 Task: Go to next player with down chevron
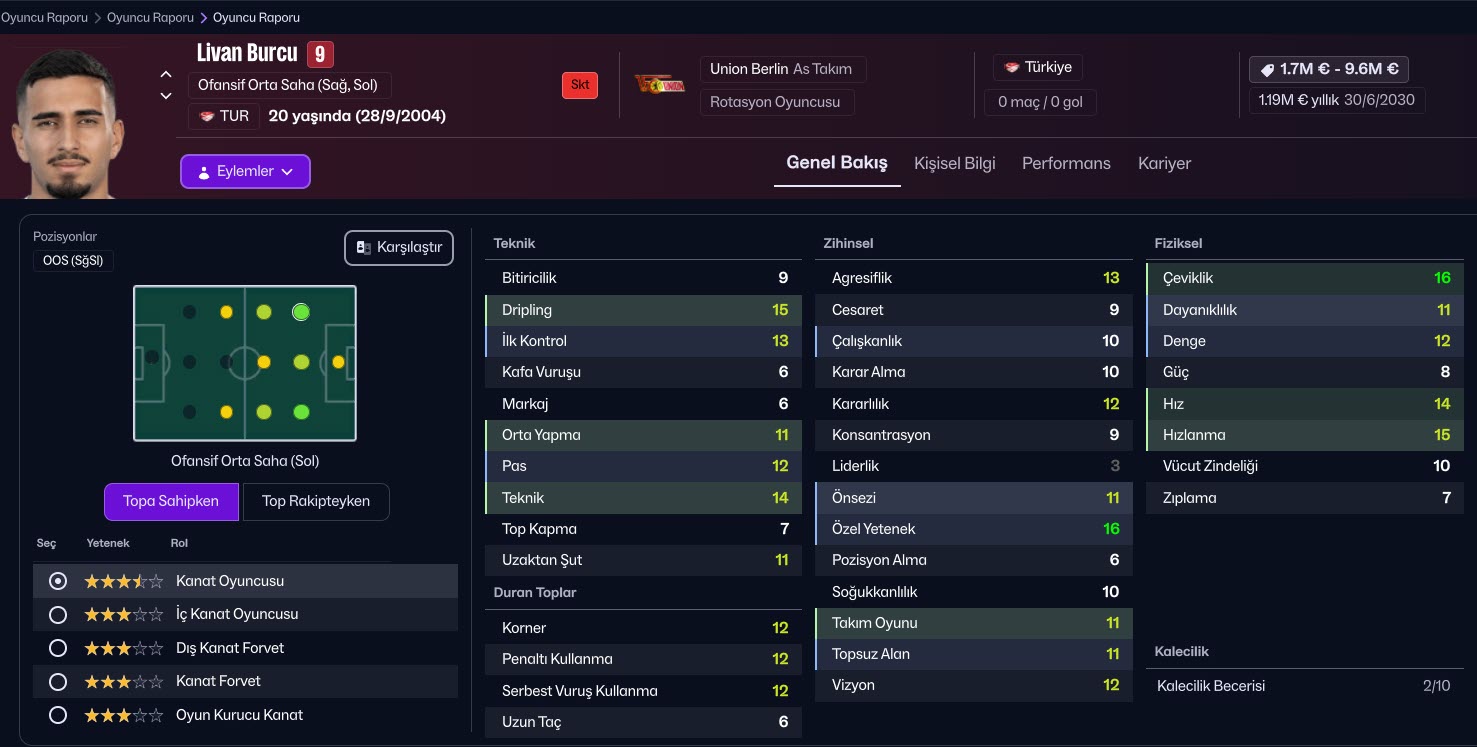[x=166, y=96]
